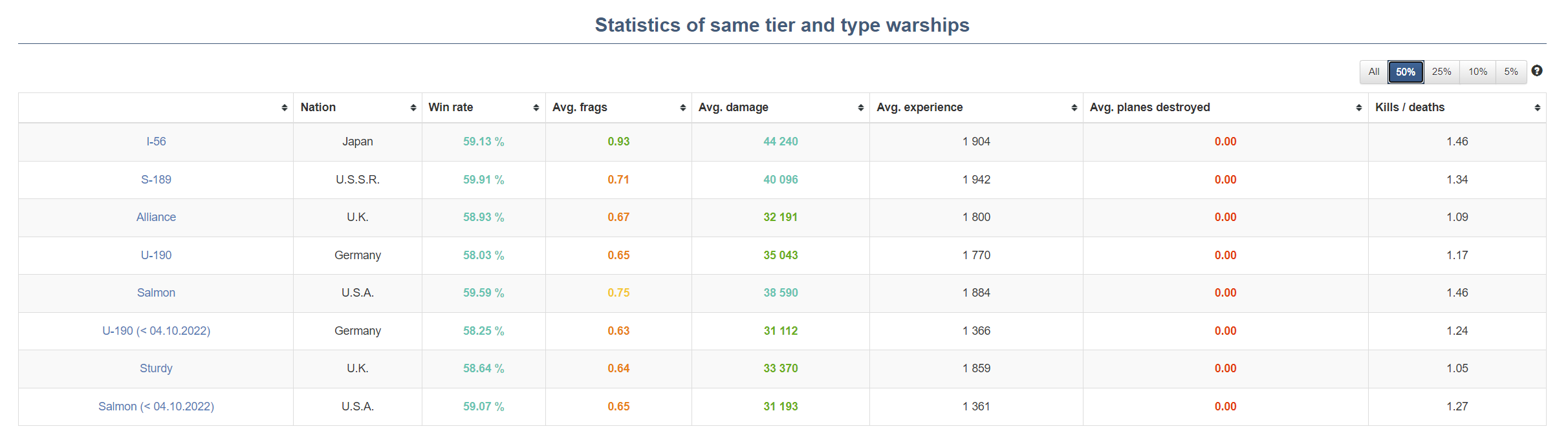Image resolution: width=1568 pixels, height=433 pixels.
Task: Sort table by Avg. frags icon
Action: (683, 108)
